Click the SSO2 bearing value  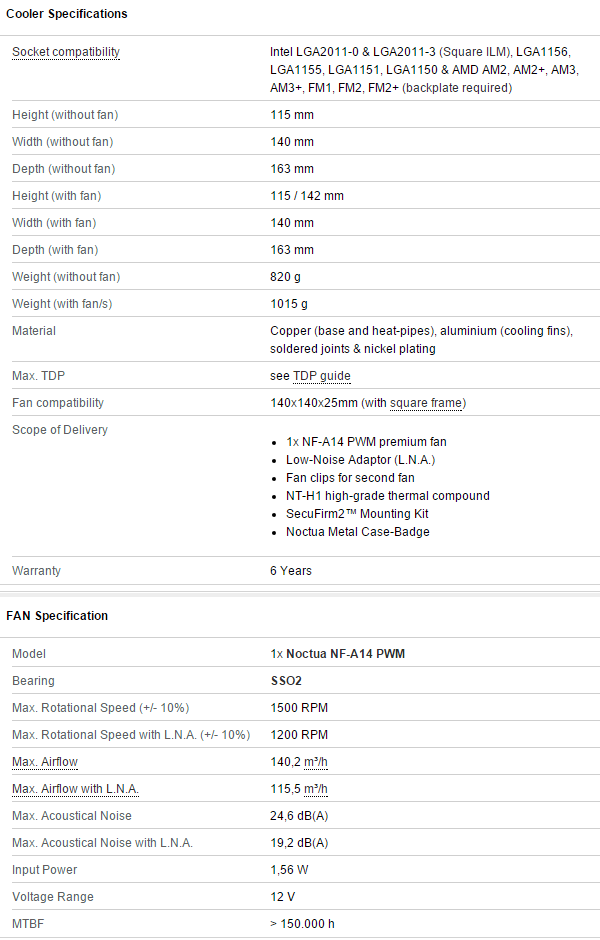(286, 681)
